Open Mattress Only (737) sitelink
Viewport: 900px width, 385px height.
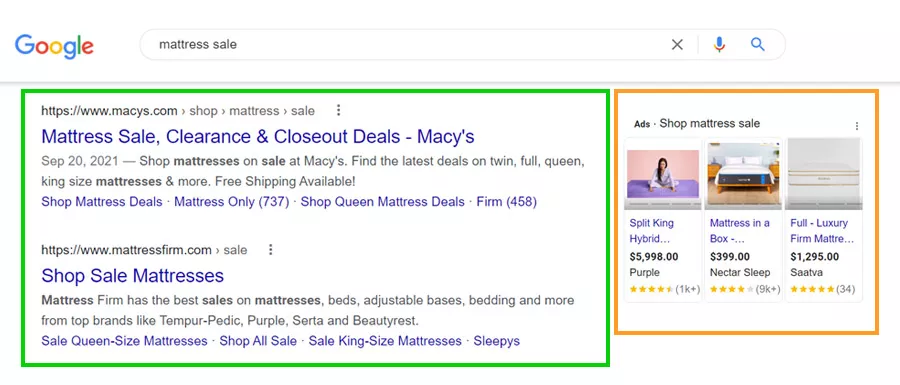click(x=231, y=202)
